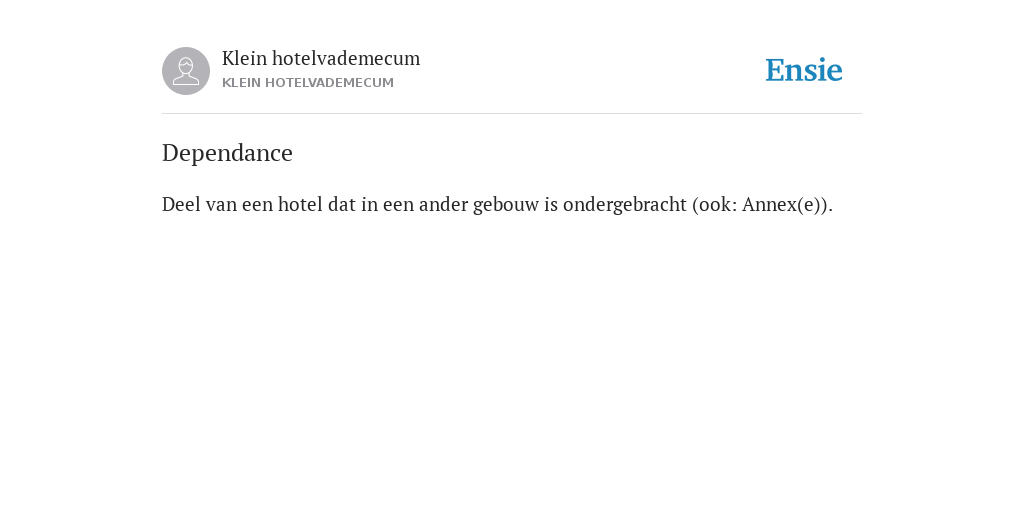Click the Dependance heading
Viewport: 1024px width, 512px height.
[x=227, y=153]
